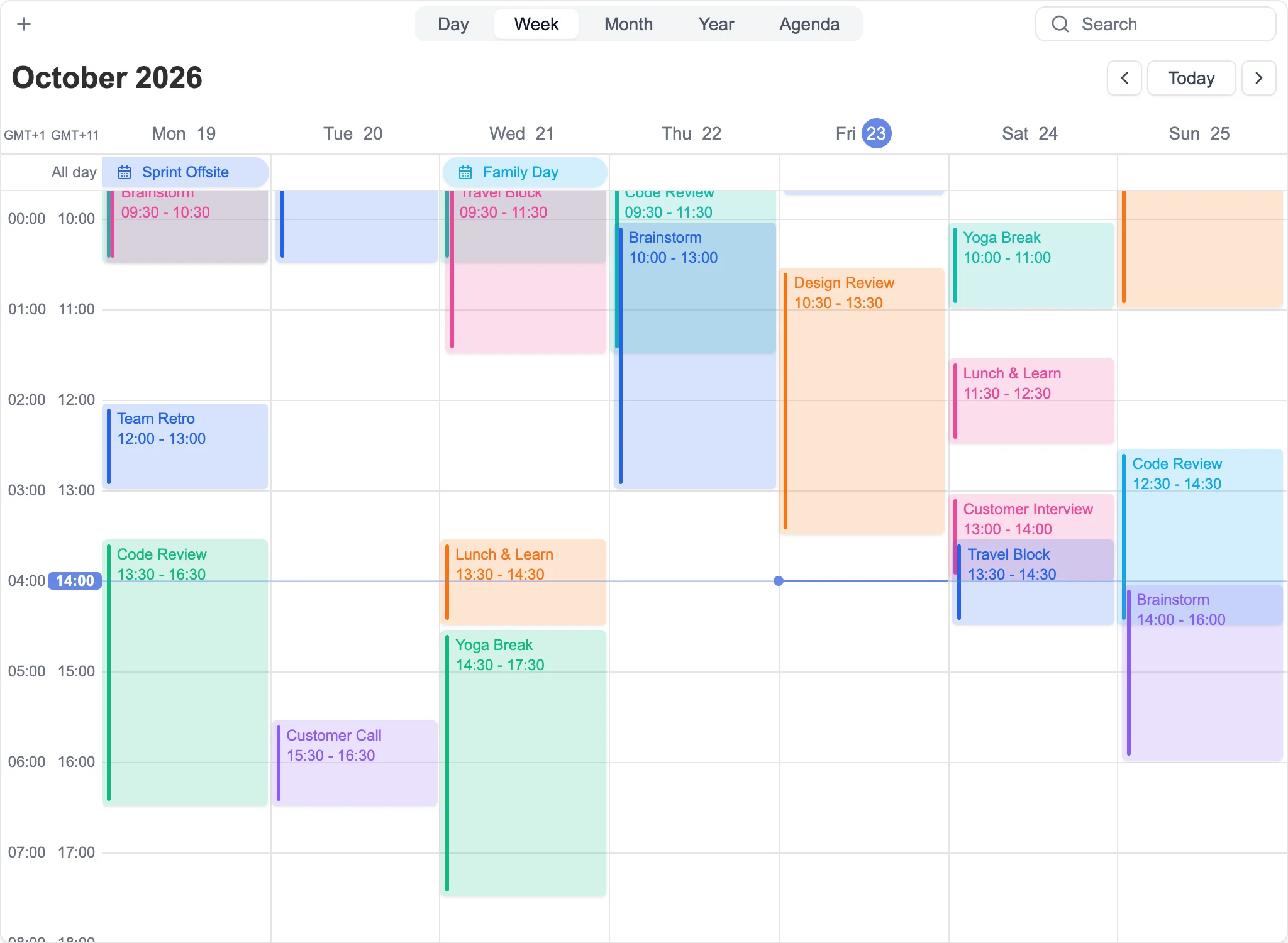Open Saturday's Lunch & Learn 11:30 event

[1031, 401]
